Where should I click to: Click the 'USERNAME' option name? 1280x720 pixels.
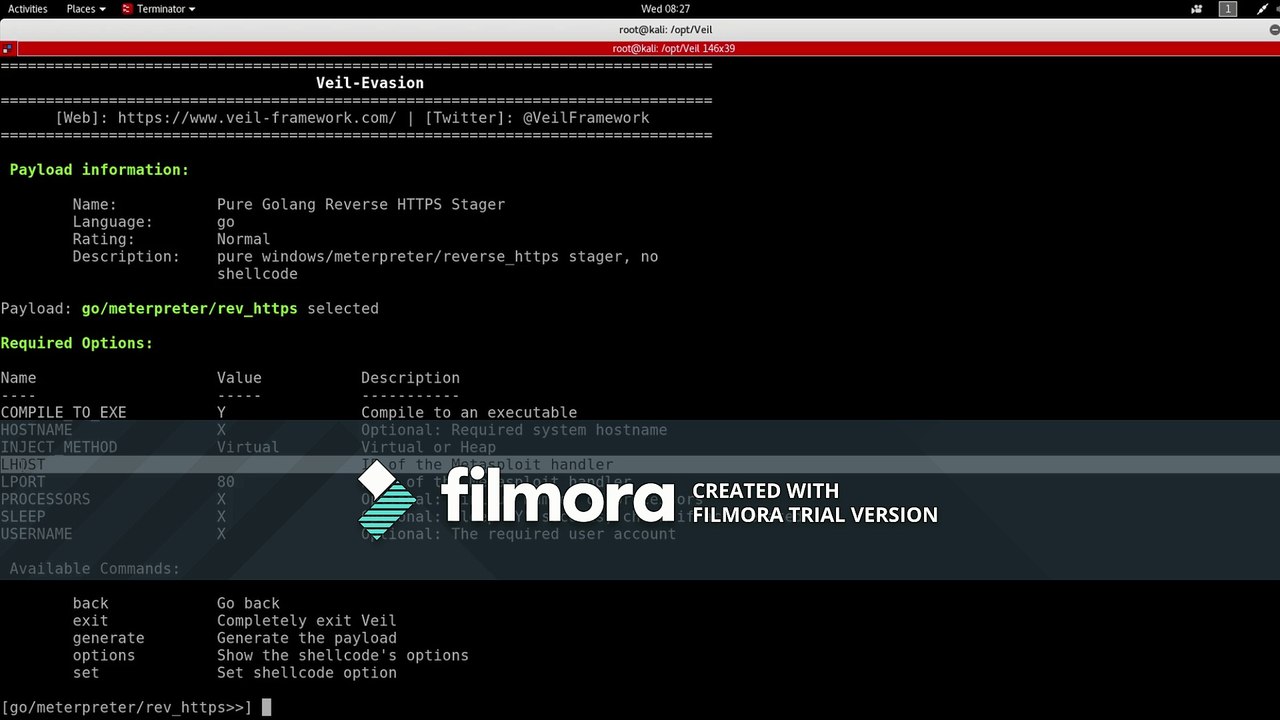[36, 534]
